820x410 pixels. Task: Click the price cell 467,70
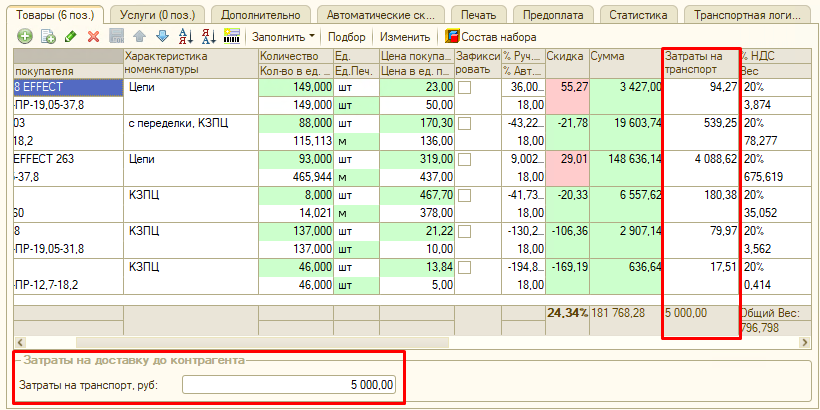coord(416,195)
